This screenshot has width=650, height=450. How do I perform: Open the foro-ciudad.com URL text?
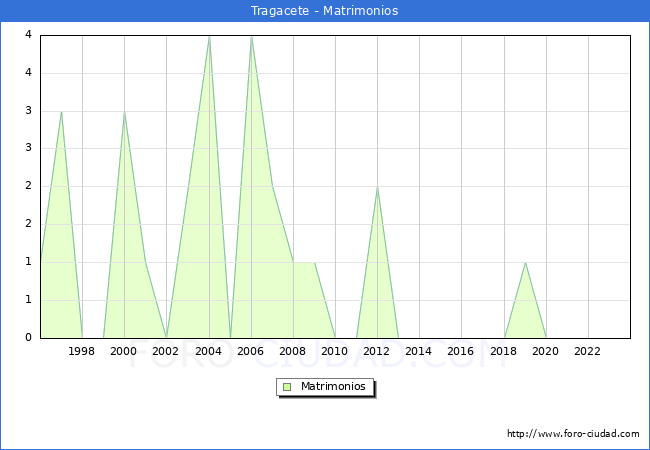tap(573, 434)
